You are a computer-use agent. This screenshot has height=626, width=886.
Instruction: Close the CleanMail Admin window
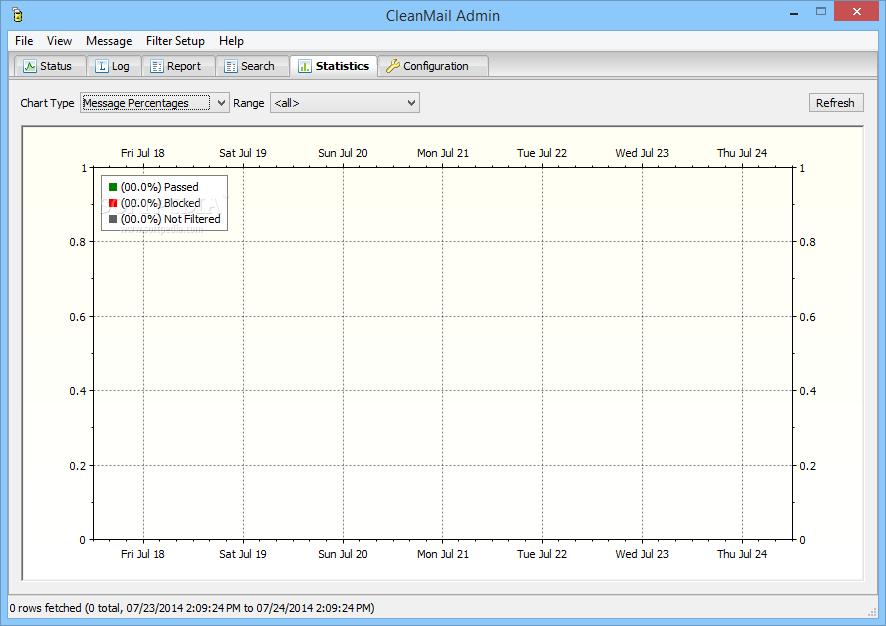[x=857, y=11]
